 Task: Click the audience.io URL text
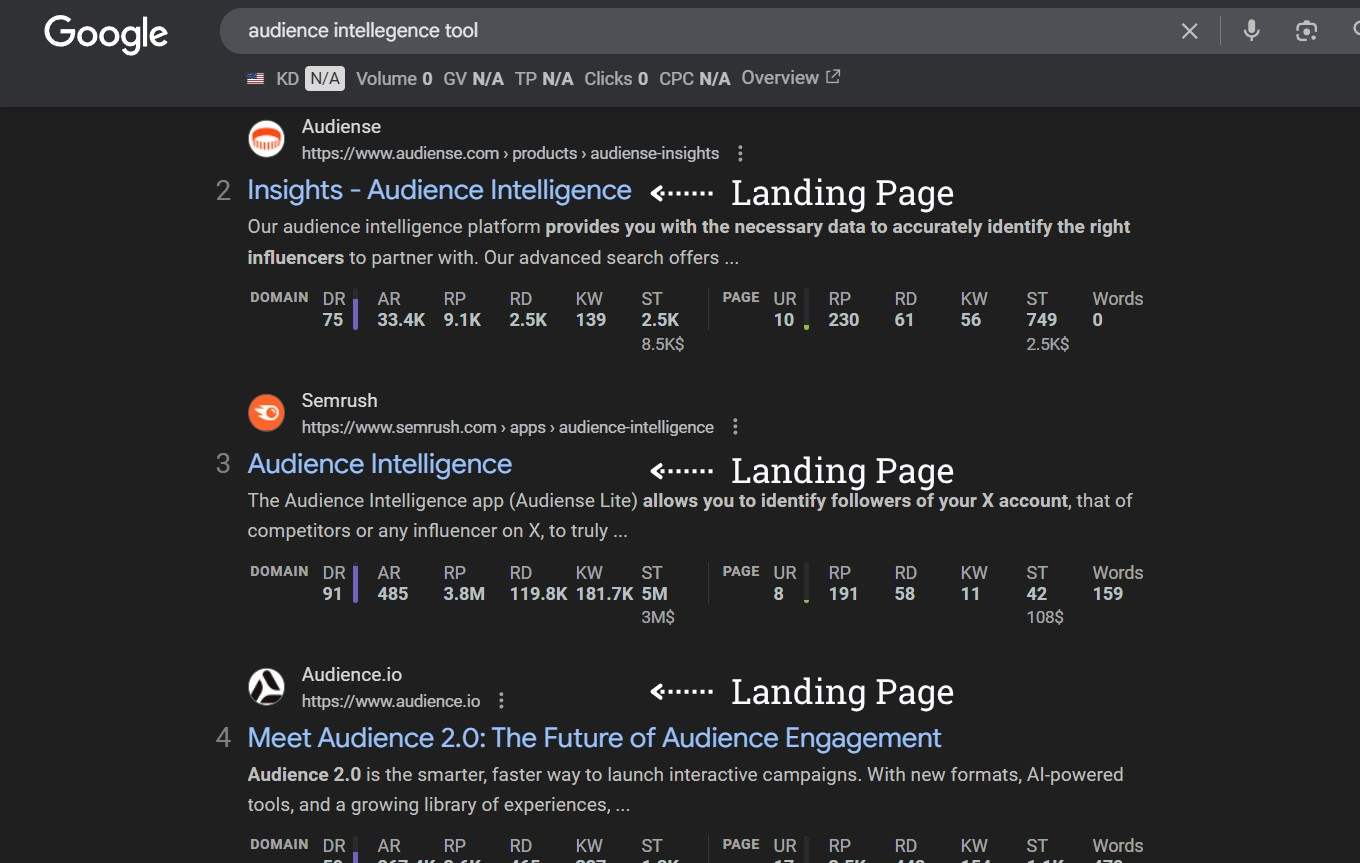[x=391, y=701]
